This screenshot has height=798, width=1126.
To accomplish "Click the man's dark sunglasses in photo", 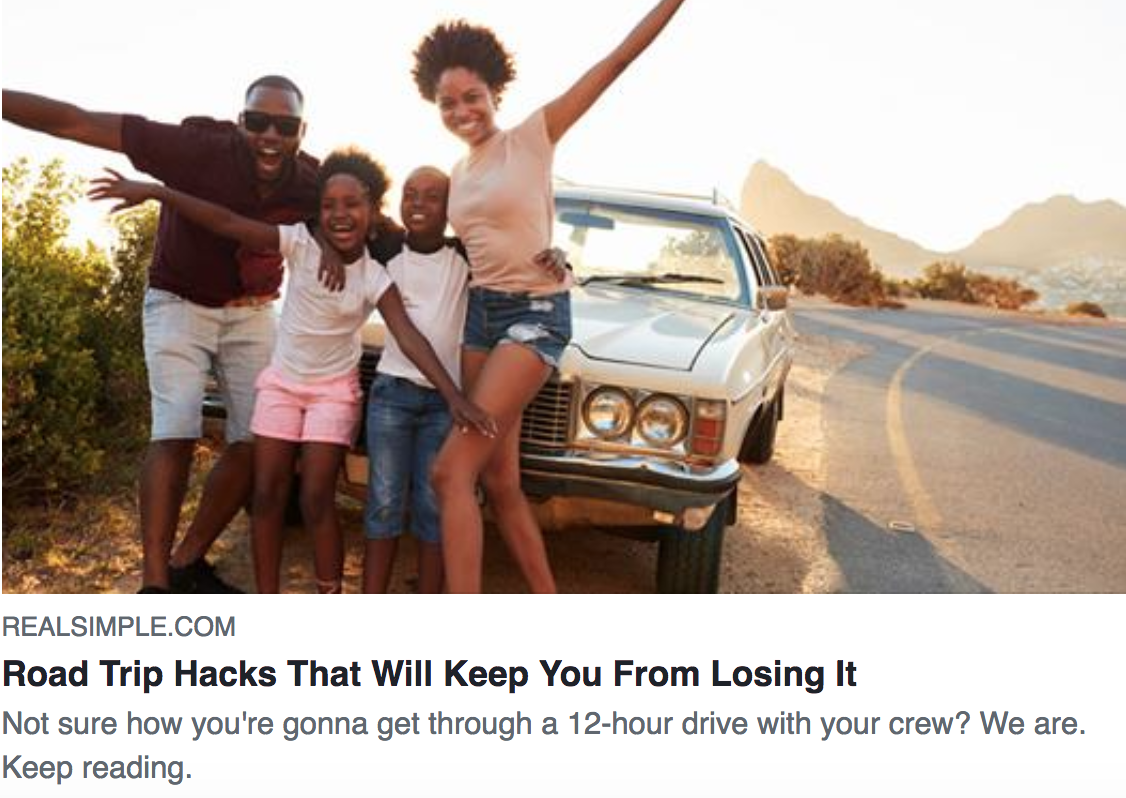I will pyautogui.click(x=271, y=123).
